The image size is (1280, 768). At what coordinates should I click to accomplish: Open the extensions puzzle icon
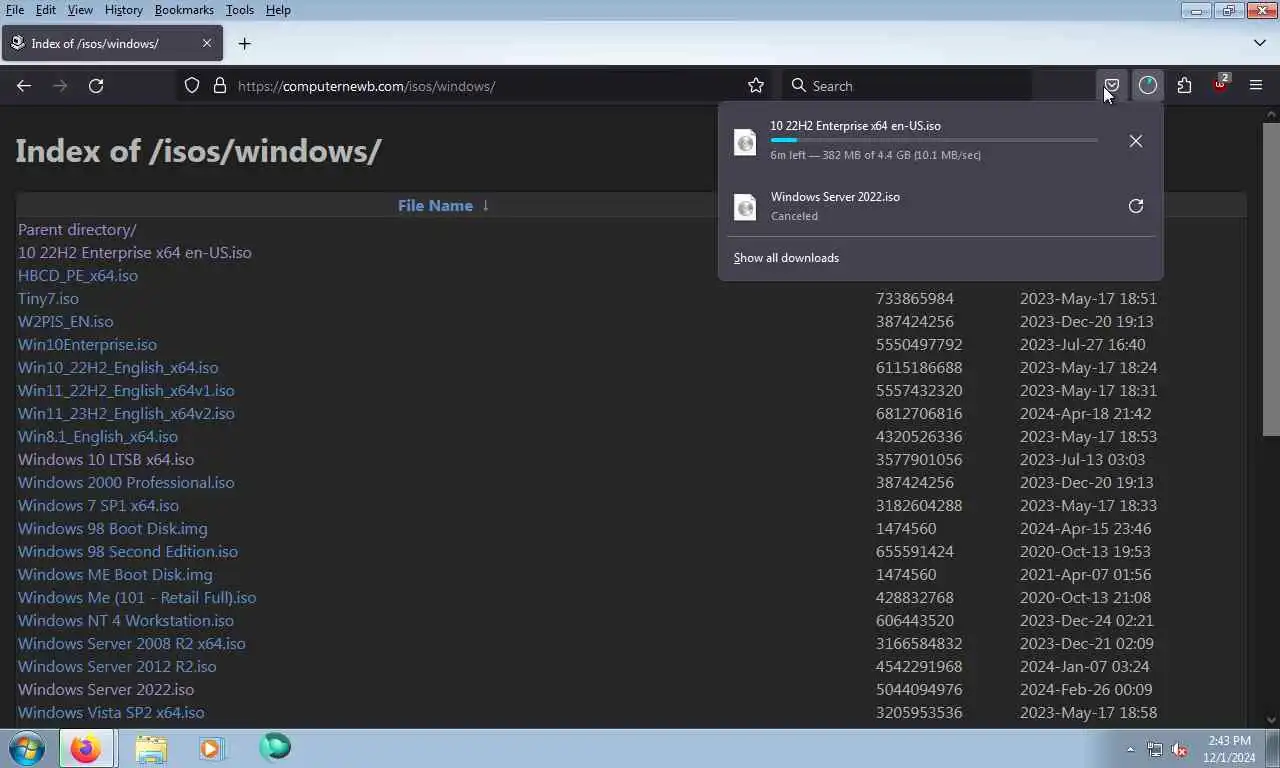click(1184, 86)
